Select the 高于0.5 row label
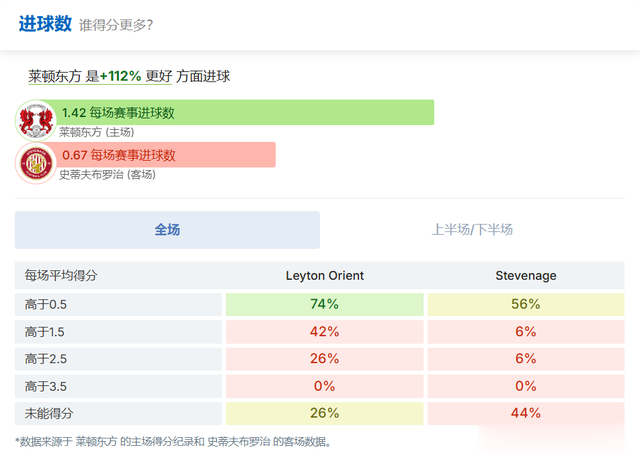 pos(48,304)
